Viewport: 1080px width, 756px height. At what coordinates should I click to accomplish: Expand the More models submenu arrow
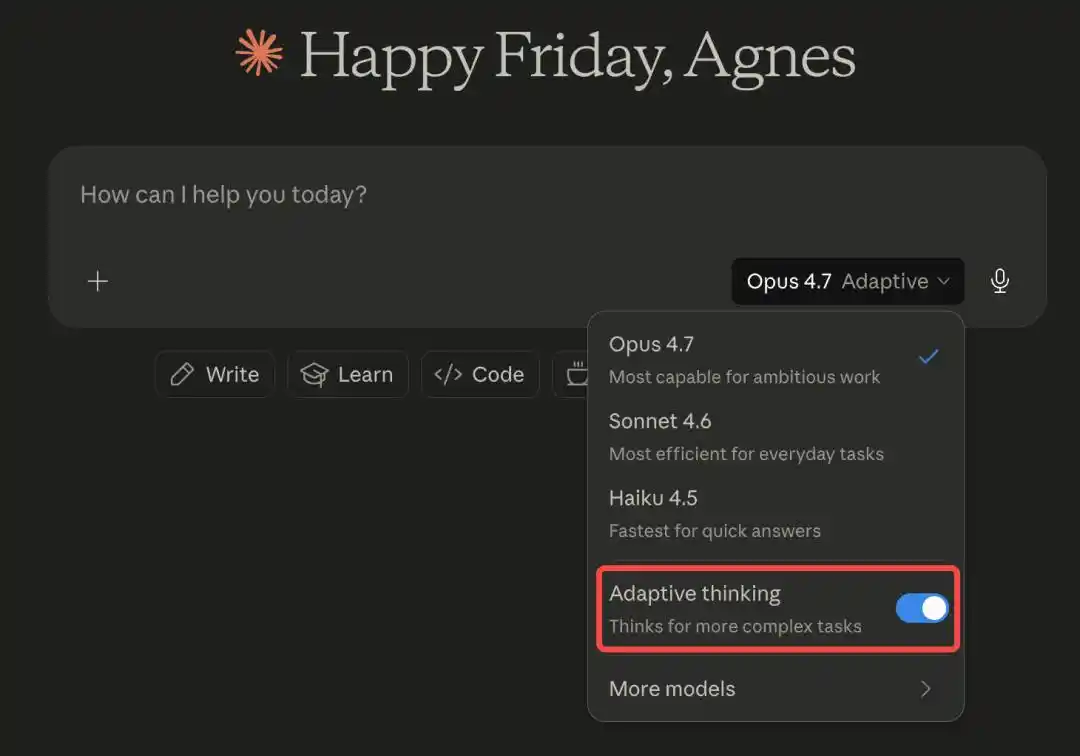pos(926,689)
